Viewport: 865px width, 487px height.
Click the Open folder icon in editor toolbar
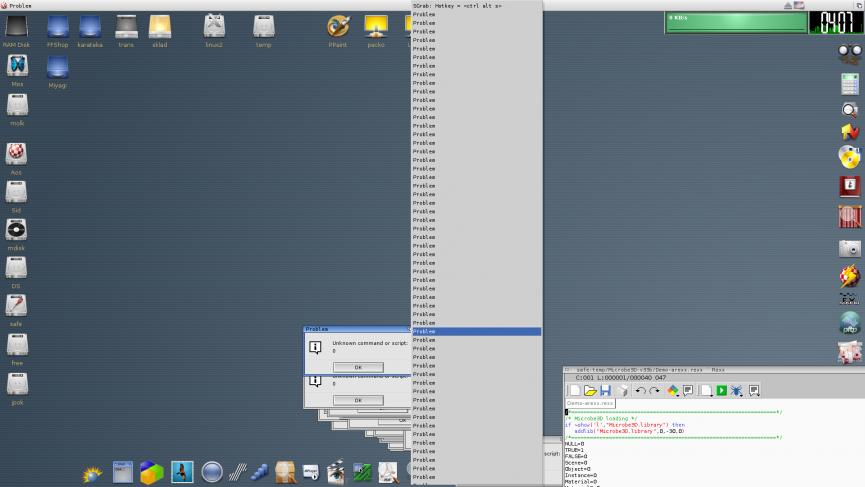tap(590, 390)
